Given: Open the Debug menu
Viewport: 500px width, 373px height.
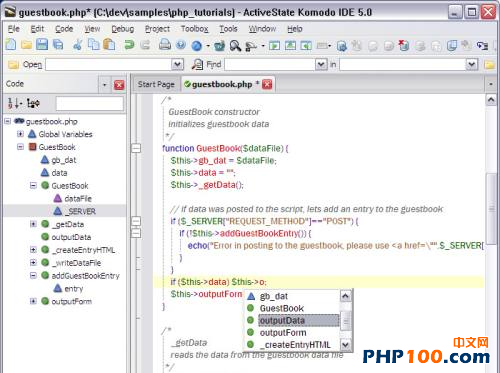Looking at the screenshot, I should pyautogui.click(x=123, y=29).
